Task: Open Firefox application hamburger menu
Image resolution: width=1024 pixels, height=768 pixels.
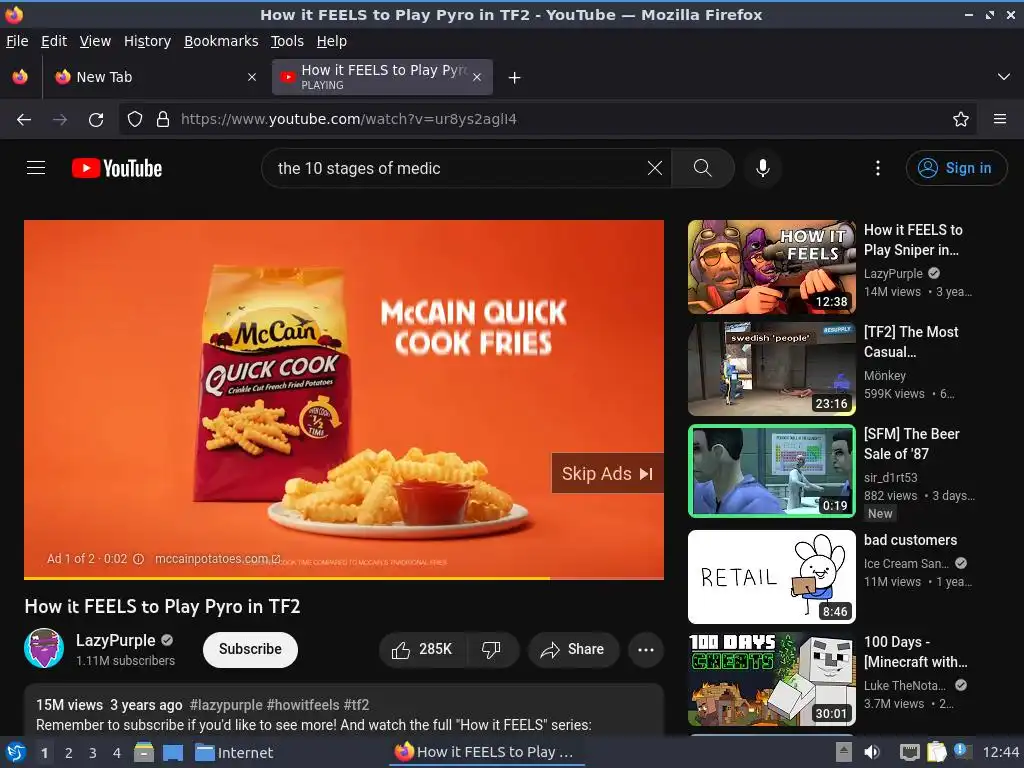Action: pyautogui.click(x=999, y=119)
